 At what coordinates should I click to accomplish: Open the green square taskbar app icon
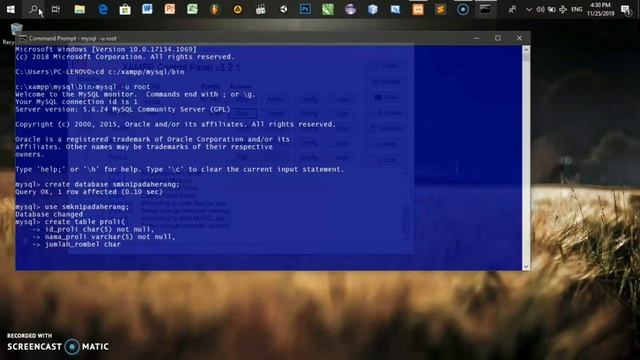[x=328, y=9]
